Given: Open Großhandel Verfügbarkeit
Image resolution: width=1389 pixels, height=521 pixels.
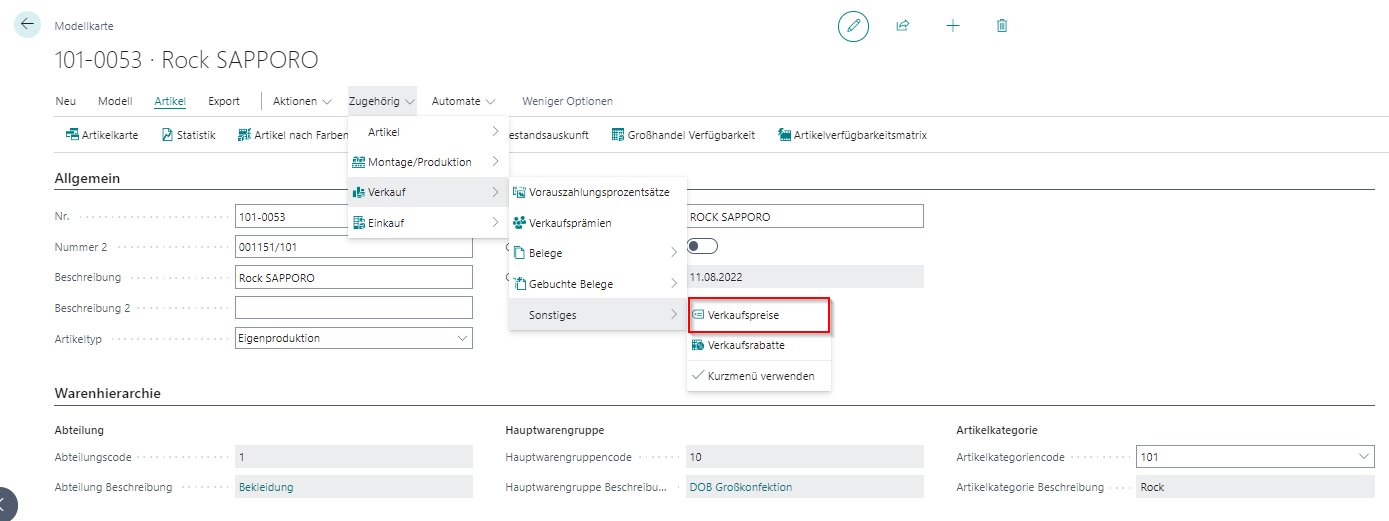Looking at the screenshot, I should point(683,135).
